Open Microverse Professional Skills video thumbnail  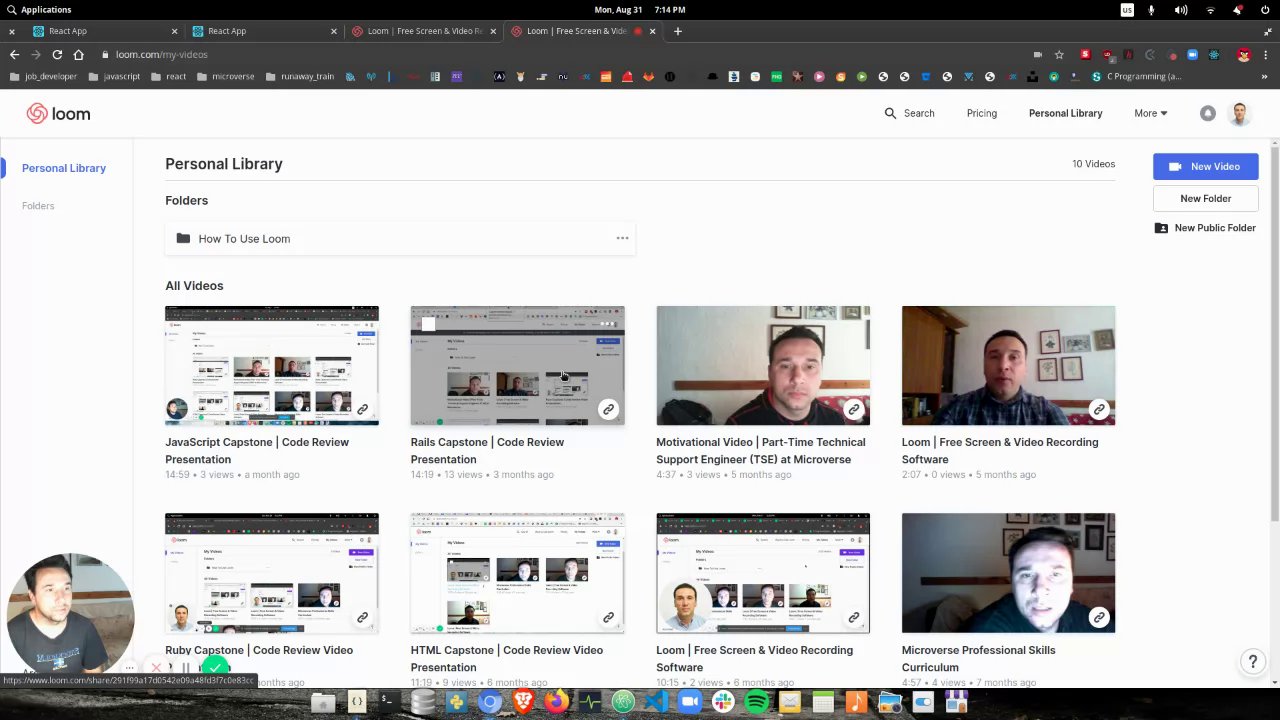pyautogui.click(x=1008, y=573)
